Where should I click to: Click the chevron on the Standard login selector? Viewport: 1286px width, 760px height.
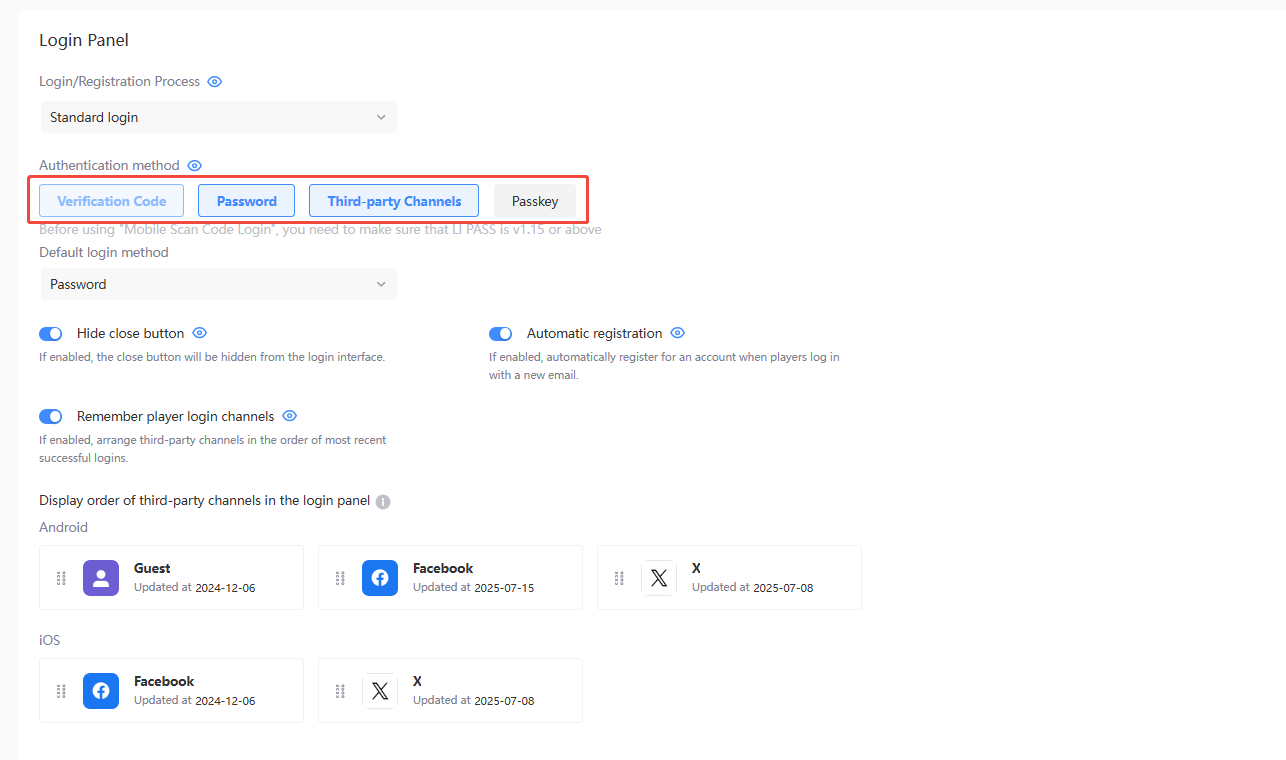pos(381,117)
